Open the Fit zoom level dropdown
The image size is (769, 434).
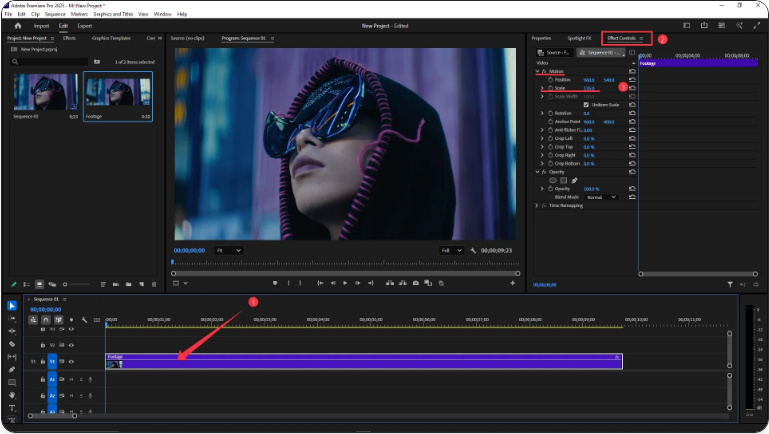pyautogui.click(x=228, y=250)
